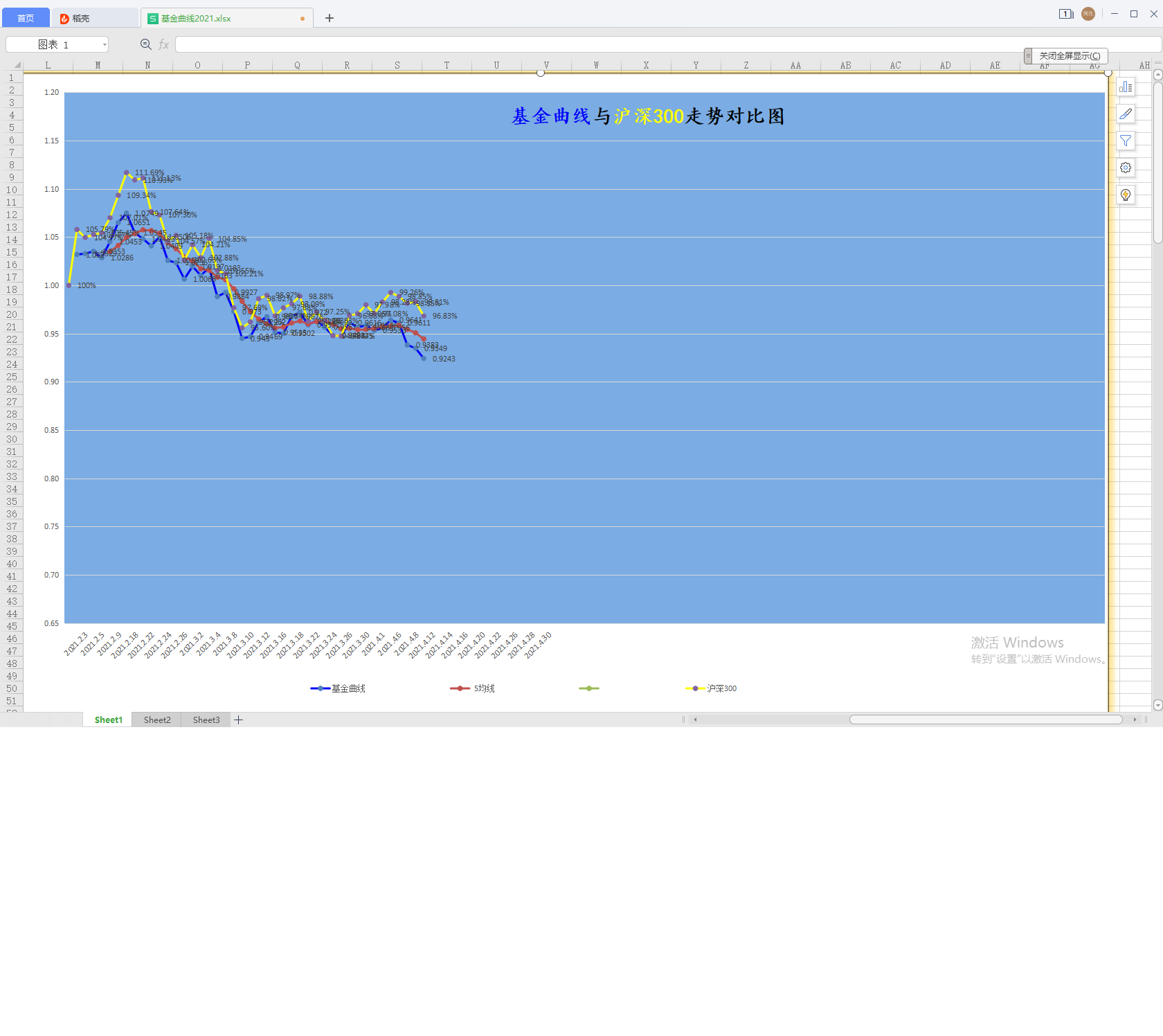This screenshot has height=1036, width=1163.
Task: Click the 稻壳 flame logo icon
Action: [64, 19]
